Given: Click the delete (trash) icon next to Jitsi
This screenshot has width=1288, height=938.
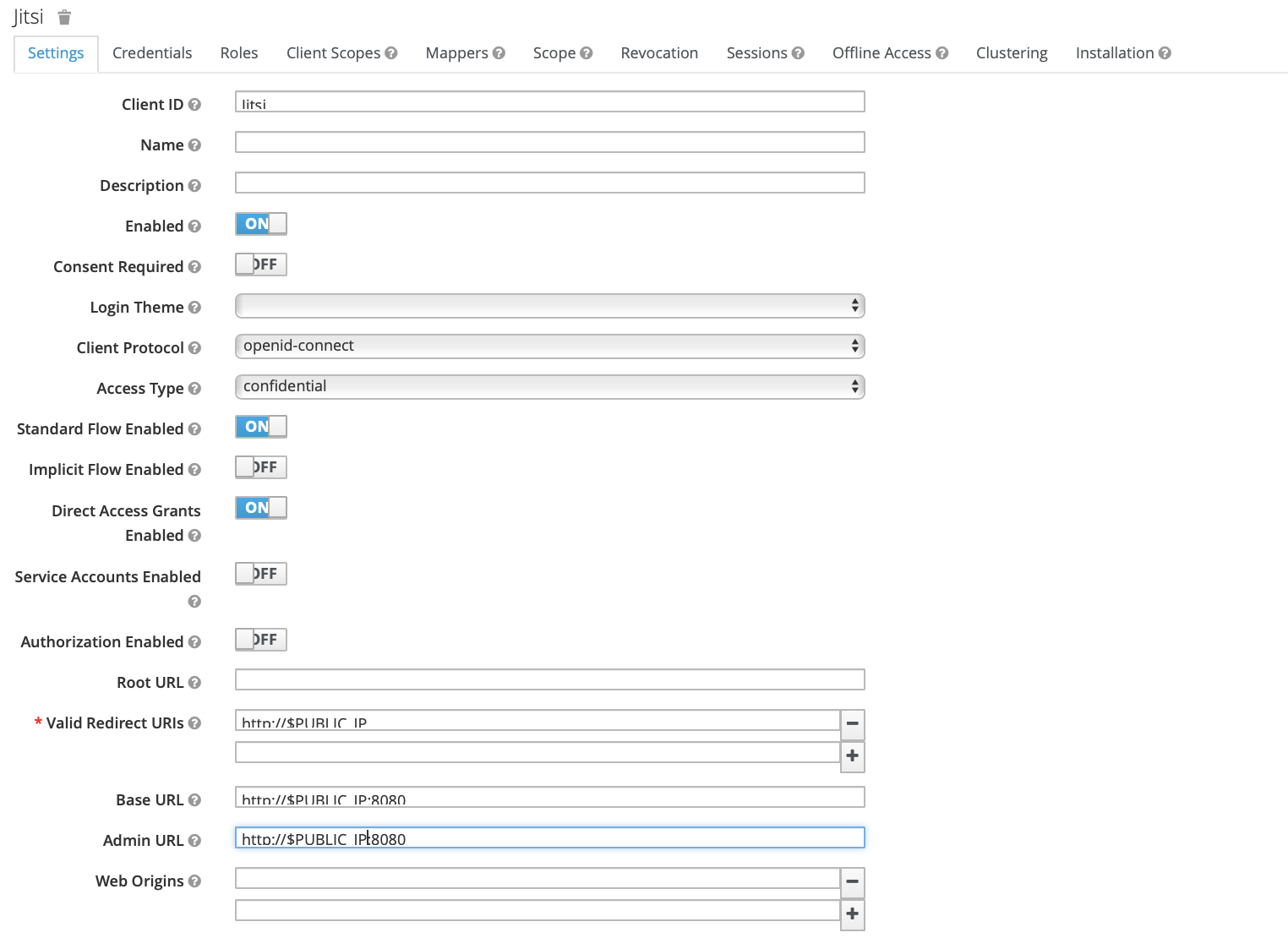Looking at the screenshot, I should 64,17.
